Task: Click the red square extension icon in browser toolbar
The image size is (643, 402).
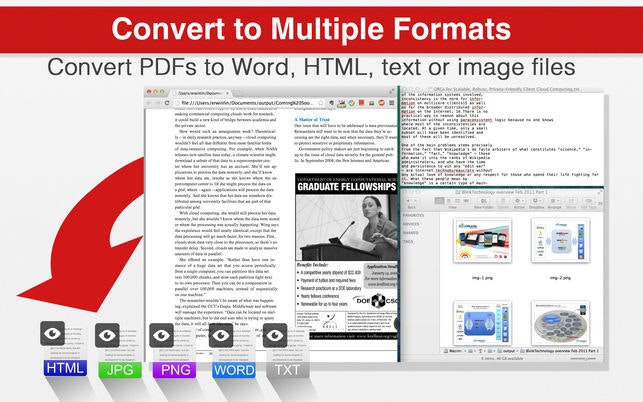Action: pos(362,103)
